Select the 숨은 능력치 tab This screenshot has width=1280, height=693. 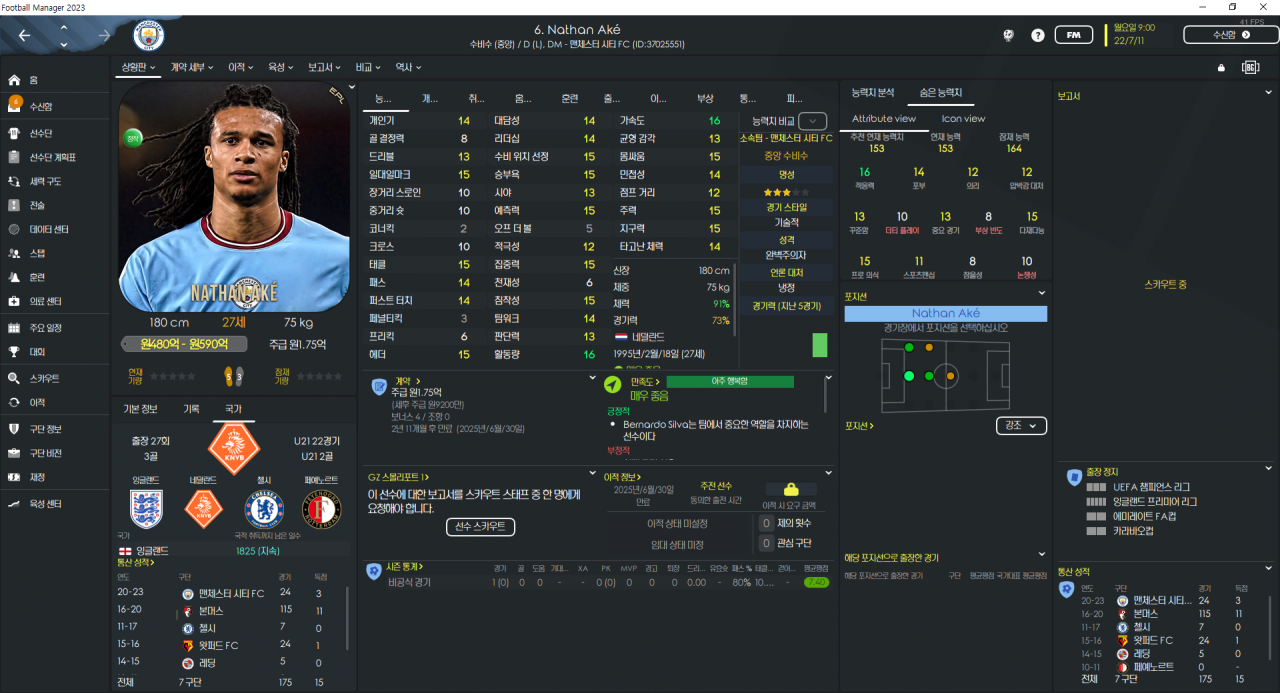(x=940, y=92)
